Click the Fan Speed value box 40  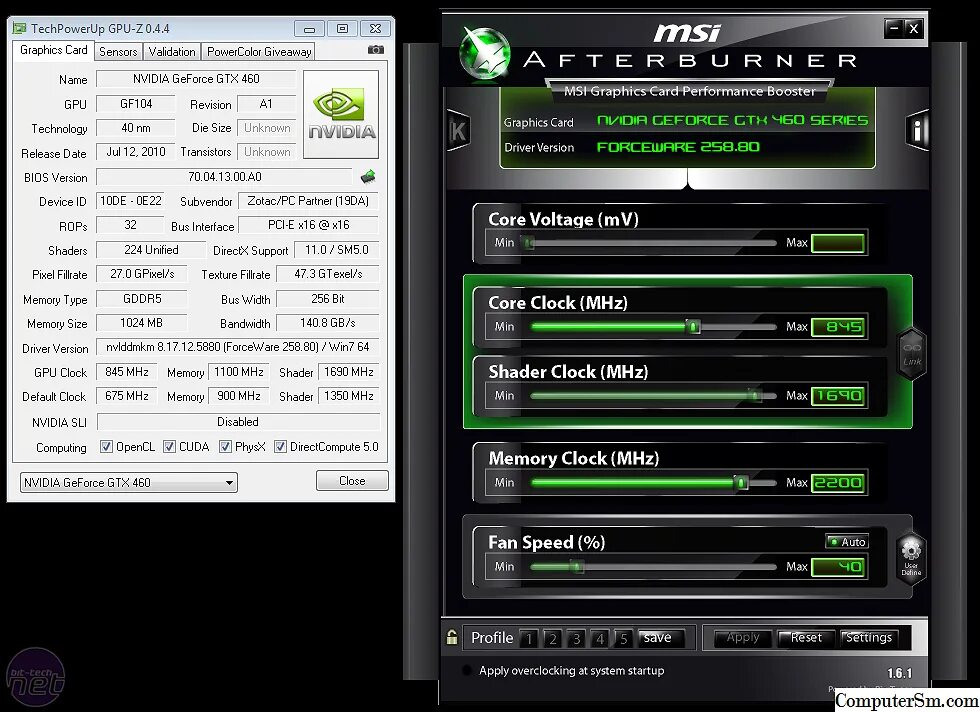coord(838,566)
